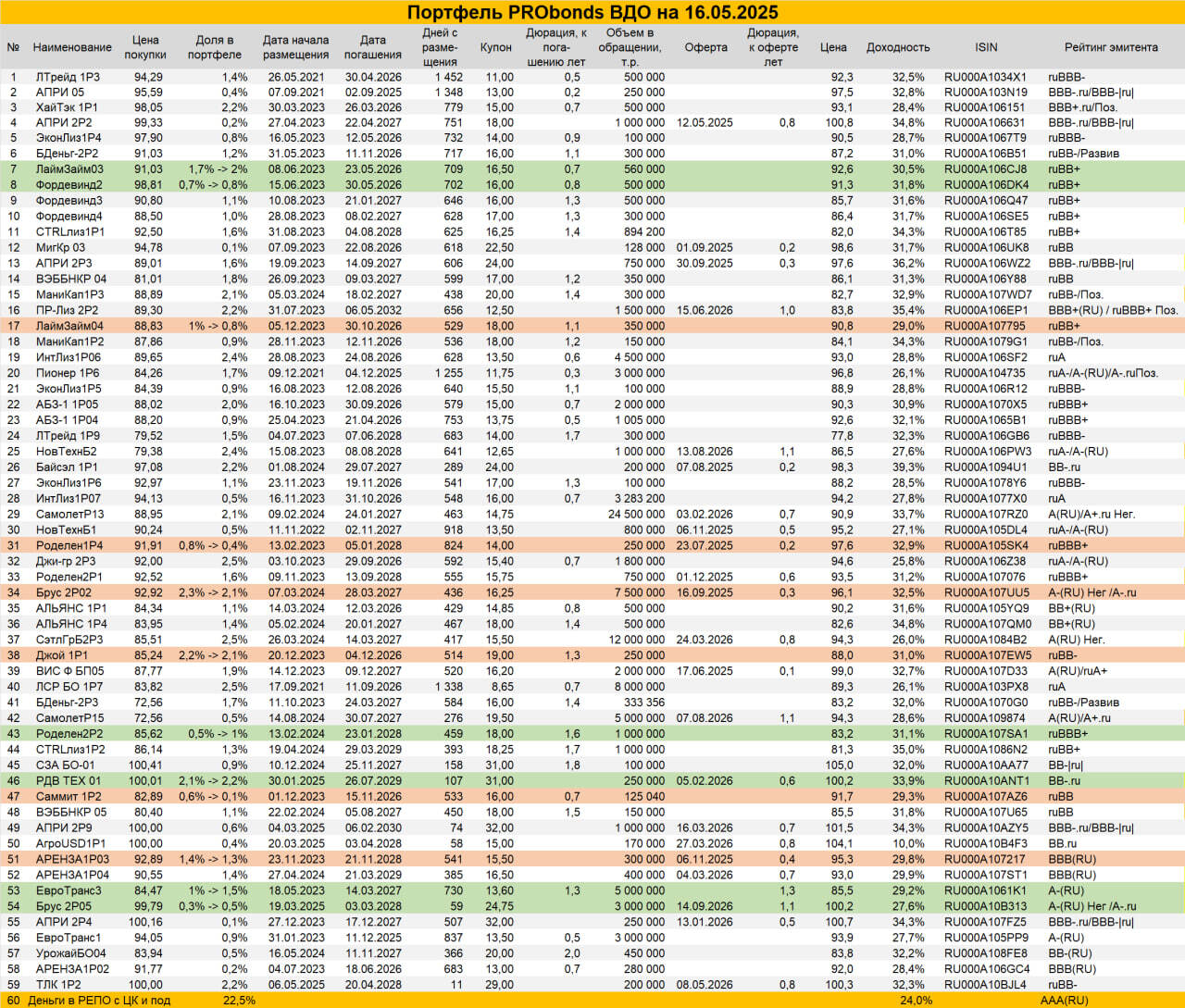
Task: Click the "Джи-гр 2Р3" bond name
Action: pos(66,562)
